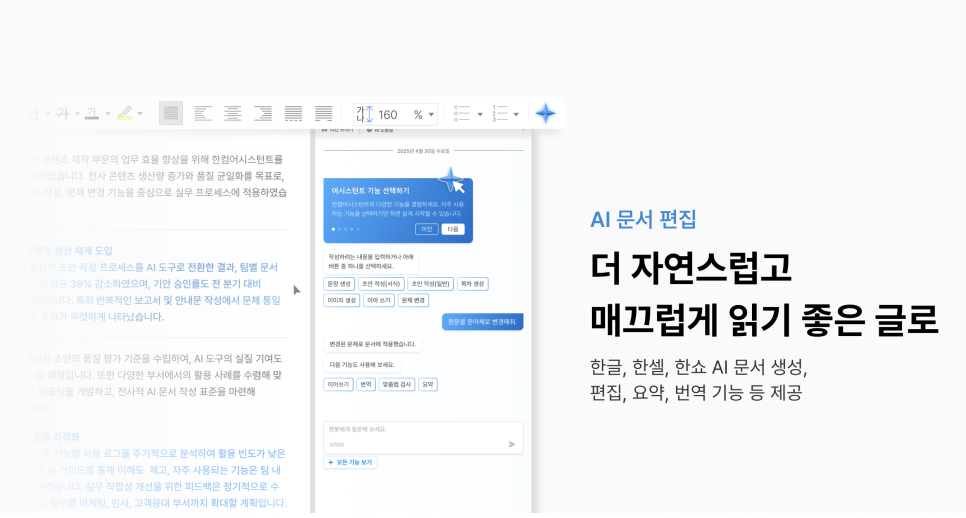Screen dimensions: 966x518
Task: Align text left with the toolbar icon
Action: pos(203,113)
